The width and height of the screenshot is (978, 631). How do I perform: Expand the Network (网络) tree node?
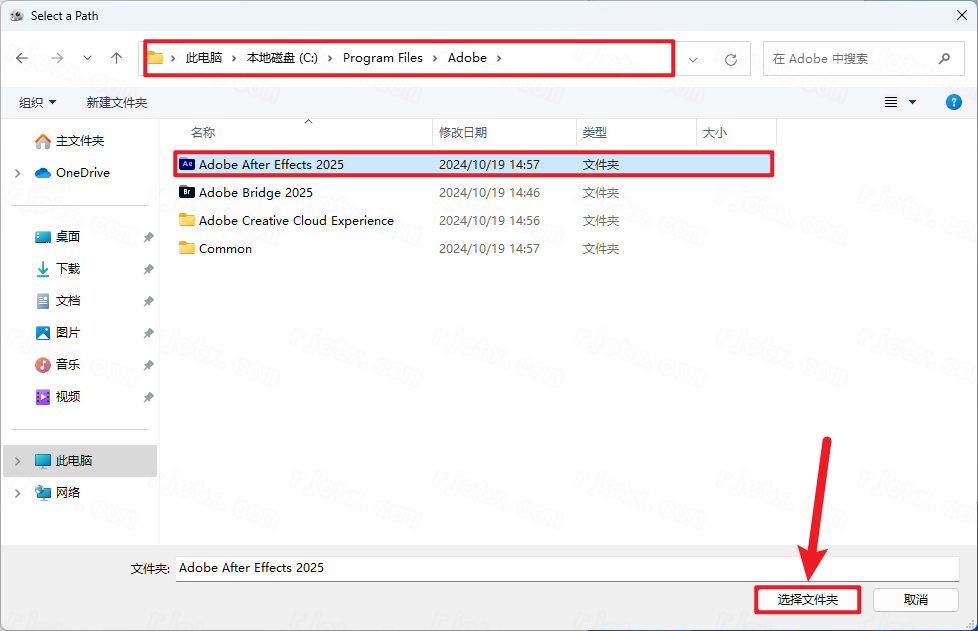pos(18,493)
